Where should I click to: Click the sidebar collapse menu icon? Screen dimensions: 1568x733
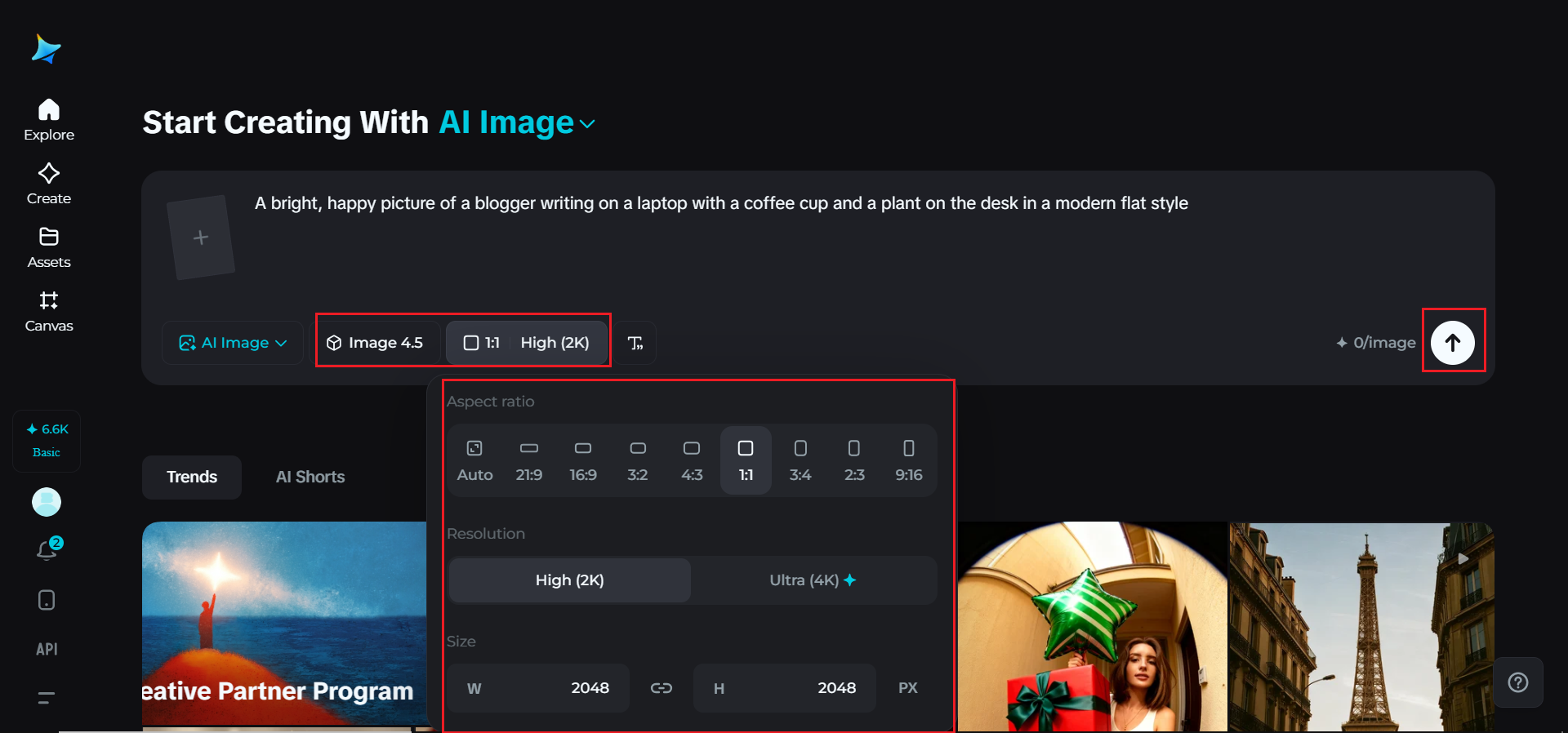[47, 698]
